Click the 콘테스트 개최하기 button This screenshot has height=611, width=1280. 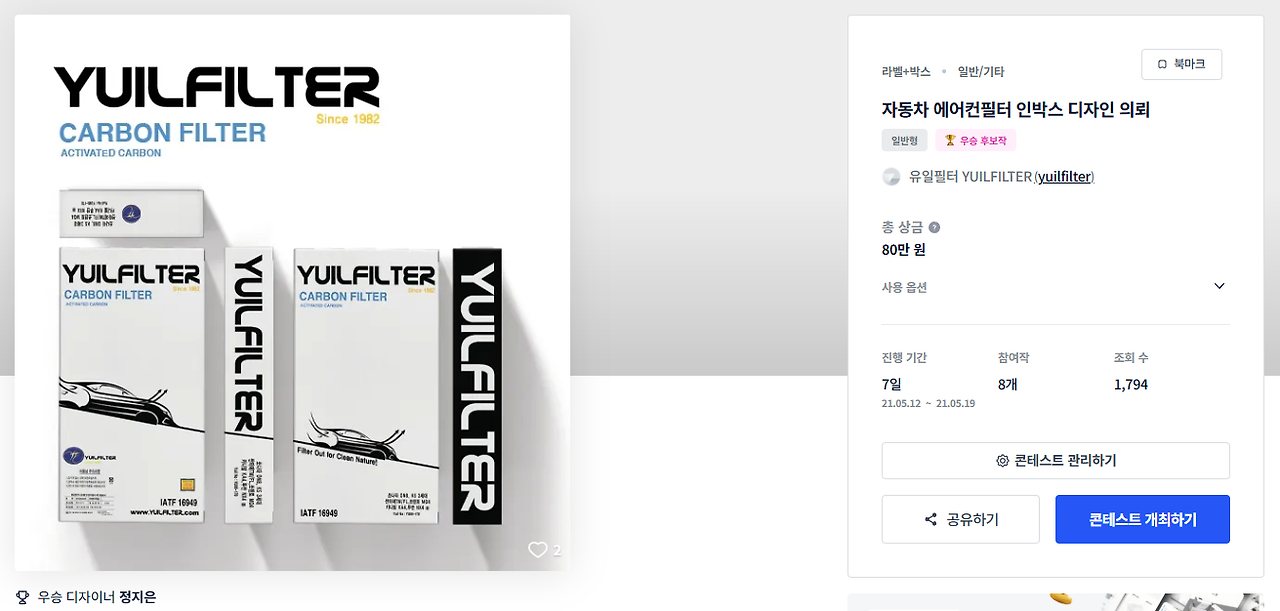[1142, 519]
